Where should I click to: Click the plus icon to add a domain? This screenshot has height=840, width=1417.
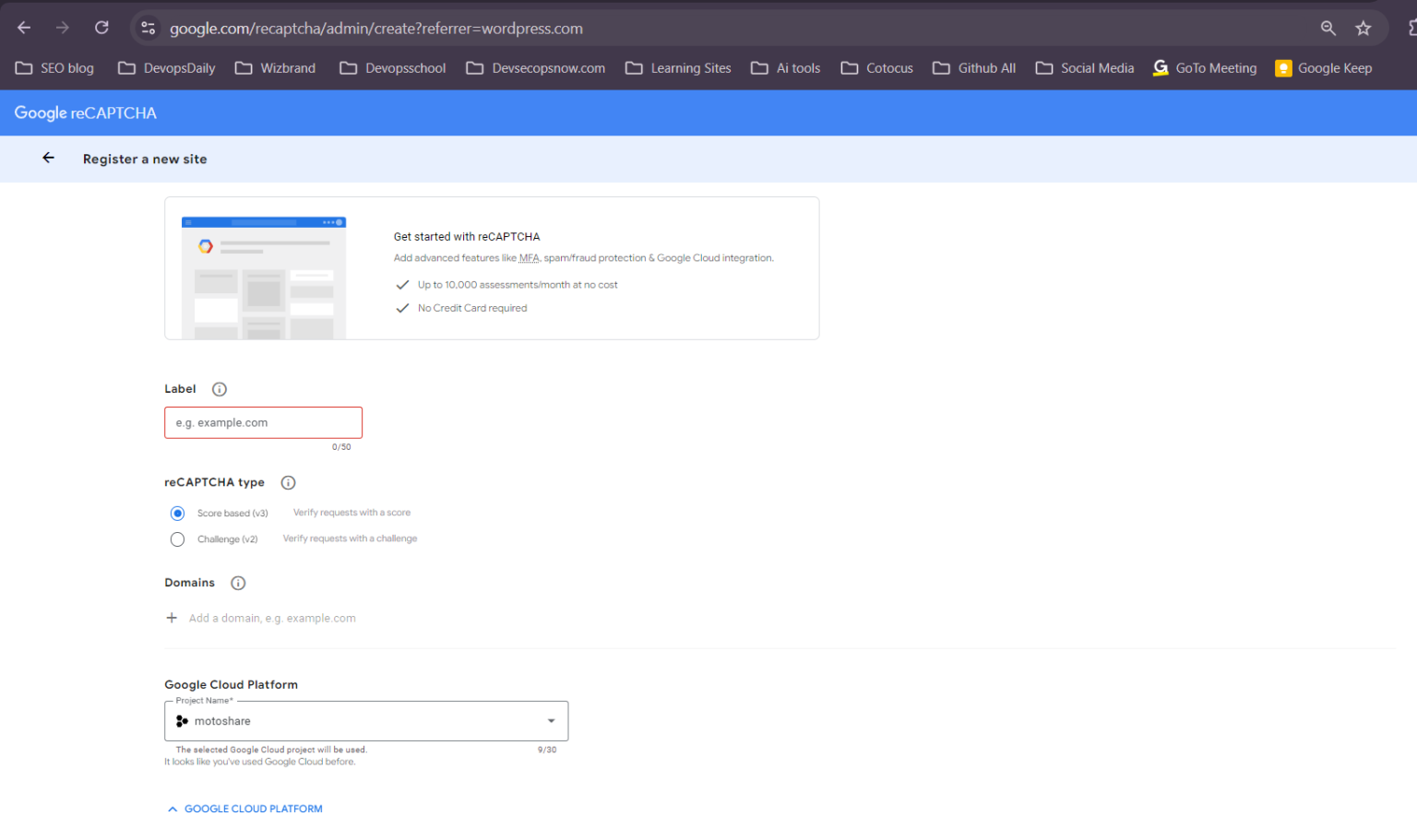172,618
